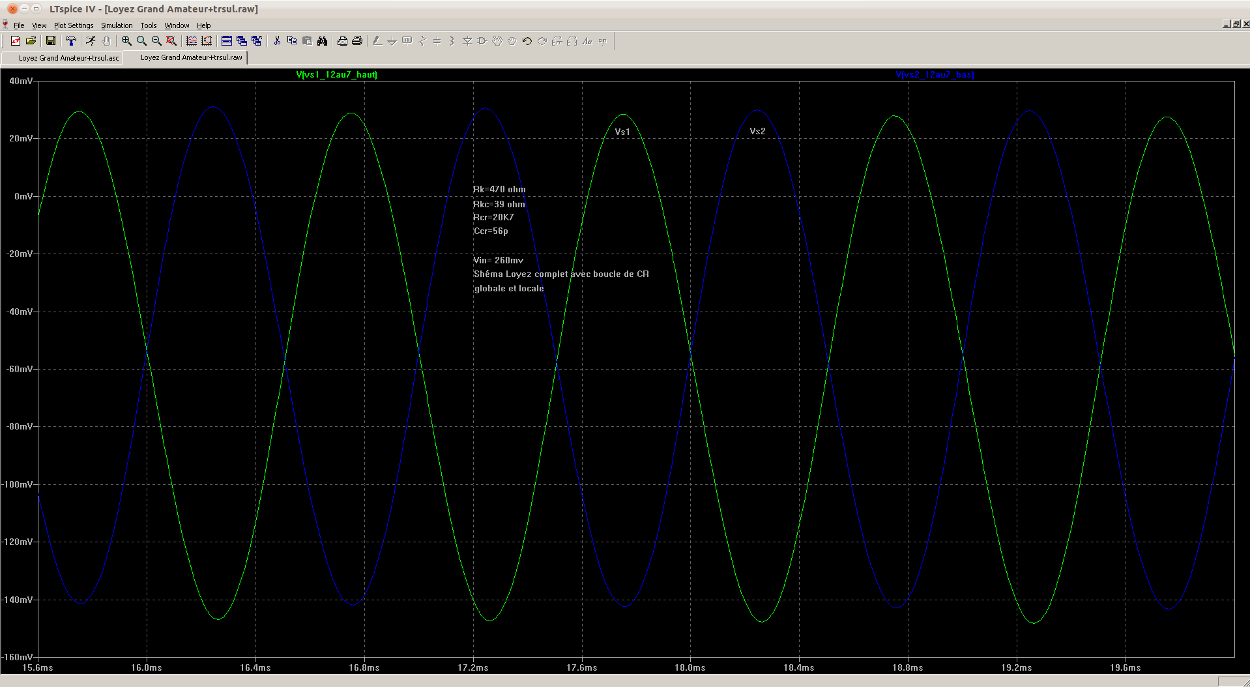This screenshot has height=687, width=1250.
Task: Select the SPICE directive '.op' tool
Action: pyautogui.click(x=602, y=41)
